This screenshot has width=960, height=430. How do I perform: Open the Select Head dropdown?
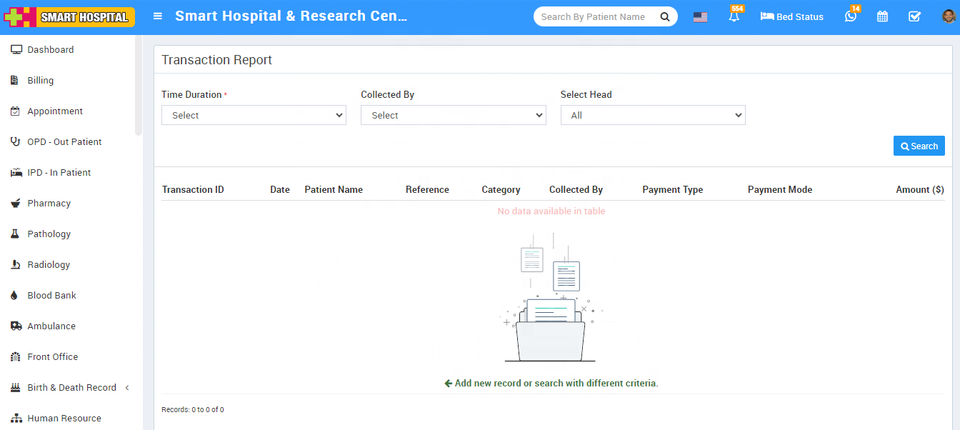tap(652, 115)
